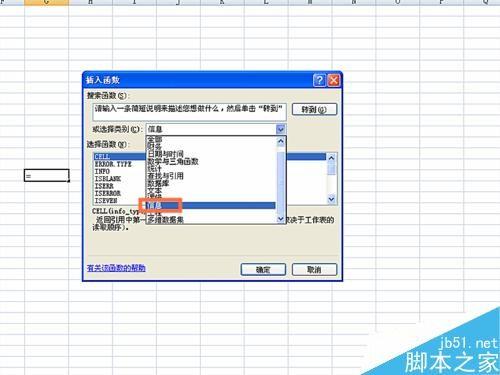Click in the 搜索函数 description text box
Viewport: 500px width, 375px height.
189,112
